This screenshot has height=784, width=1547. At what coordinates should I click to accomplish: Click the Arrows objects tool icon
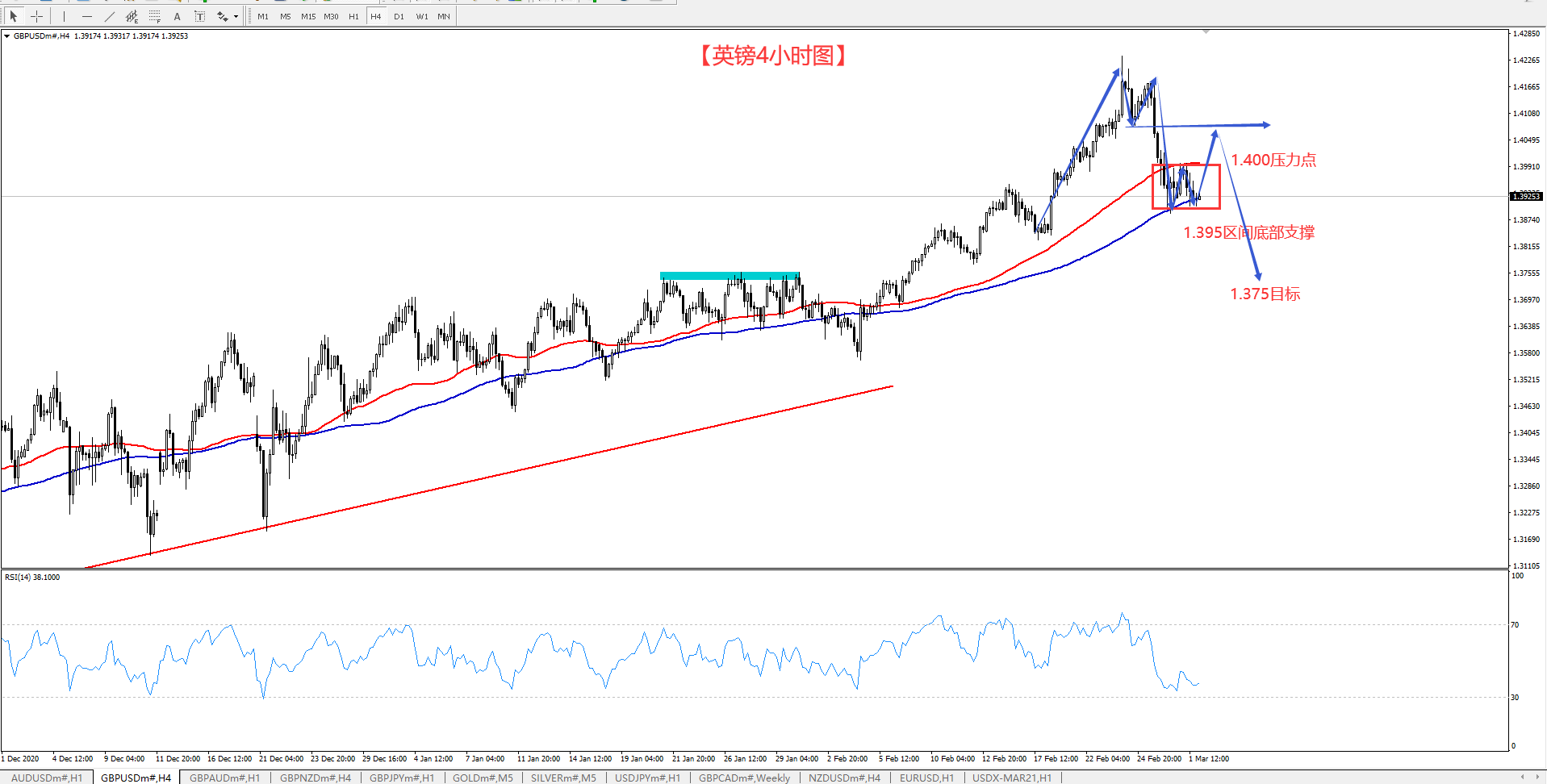click(x=222, y=16)
